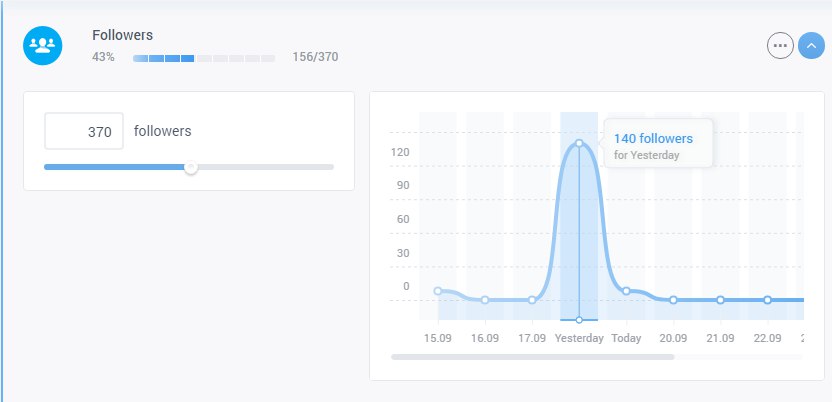Click the Yesterday peak data point
Viewport: 832px width, 402px height.
click(x=579, y=143)
